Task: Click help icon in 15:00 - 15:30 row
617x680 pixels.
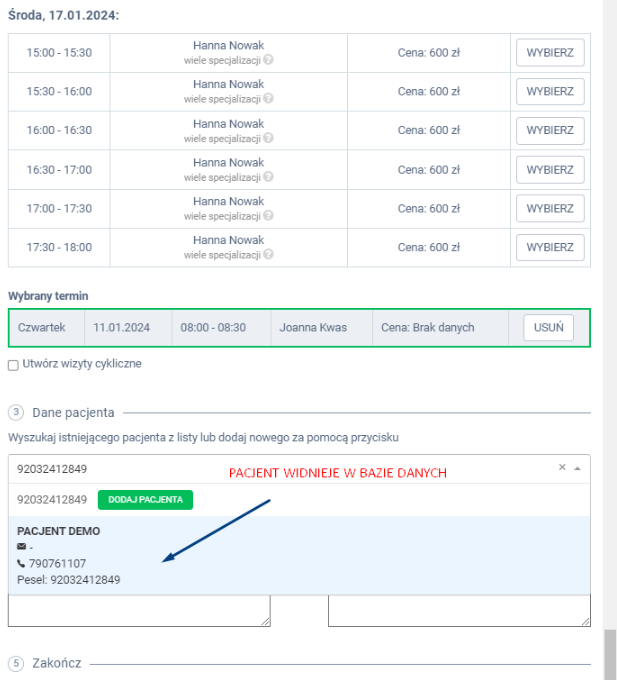Action: click(x=268, y=59)
